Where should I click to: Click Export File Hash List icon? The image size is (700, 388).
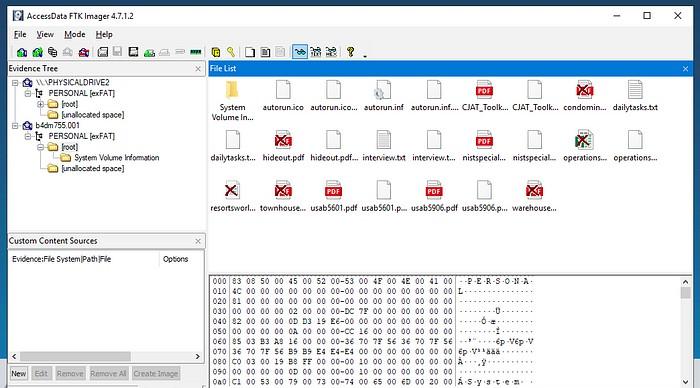[x=265, y=52]
